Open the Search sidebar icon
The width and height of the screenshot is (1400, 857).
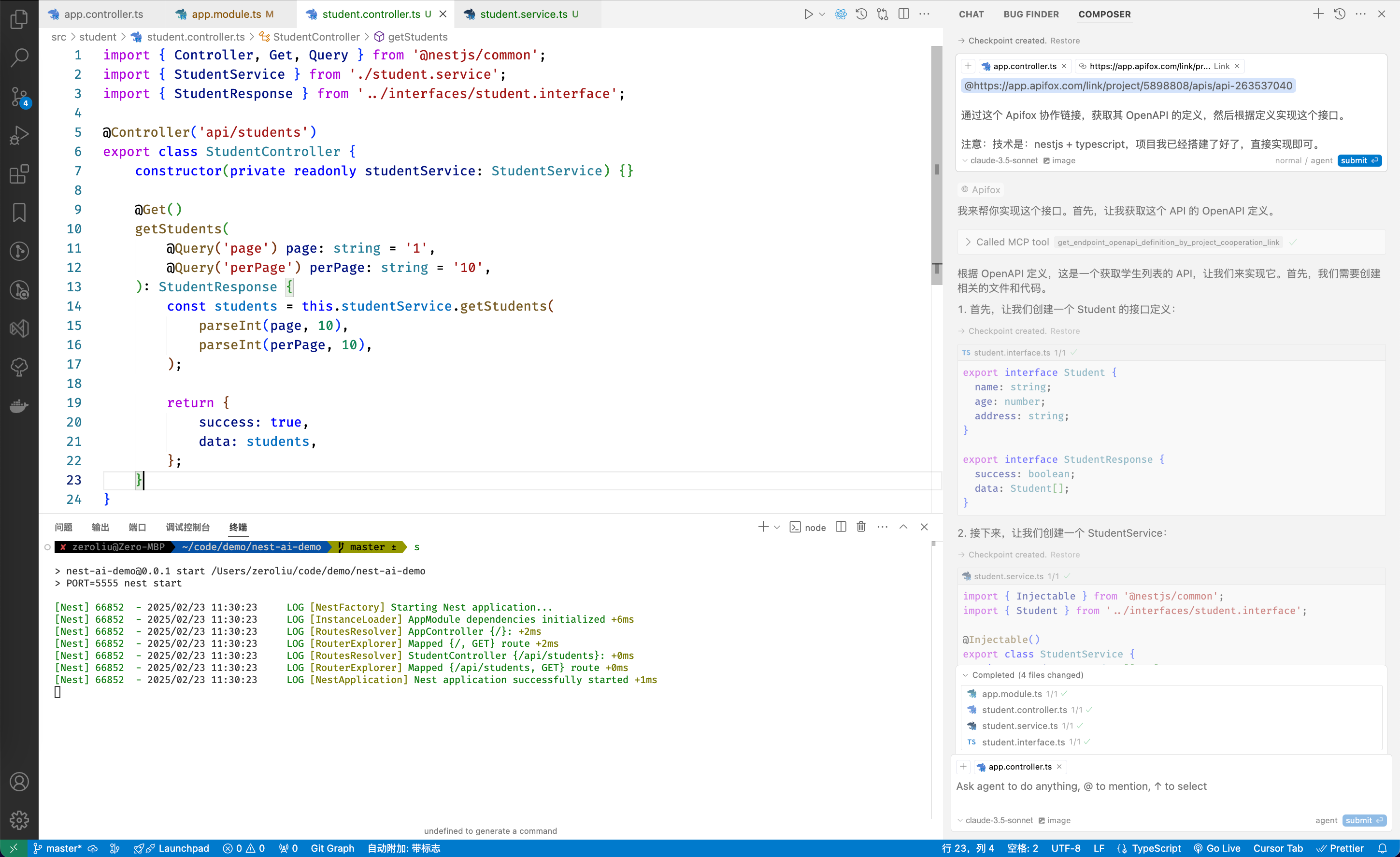tap(19, 57)
